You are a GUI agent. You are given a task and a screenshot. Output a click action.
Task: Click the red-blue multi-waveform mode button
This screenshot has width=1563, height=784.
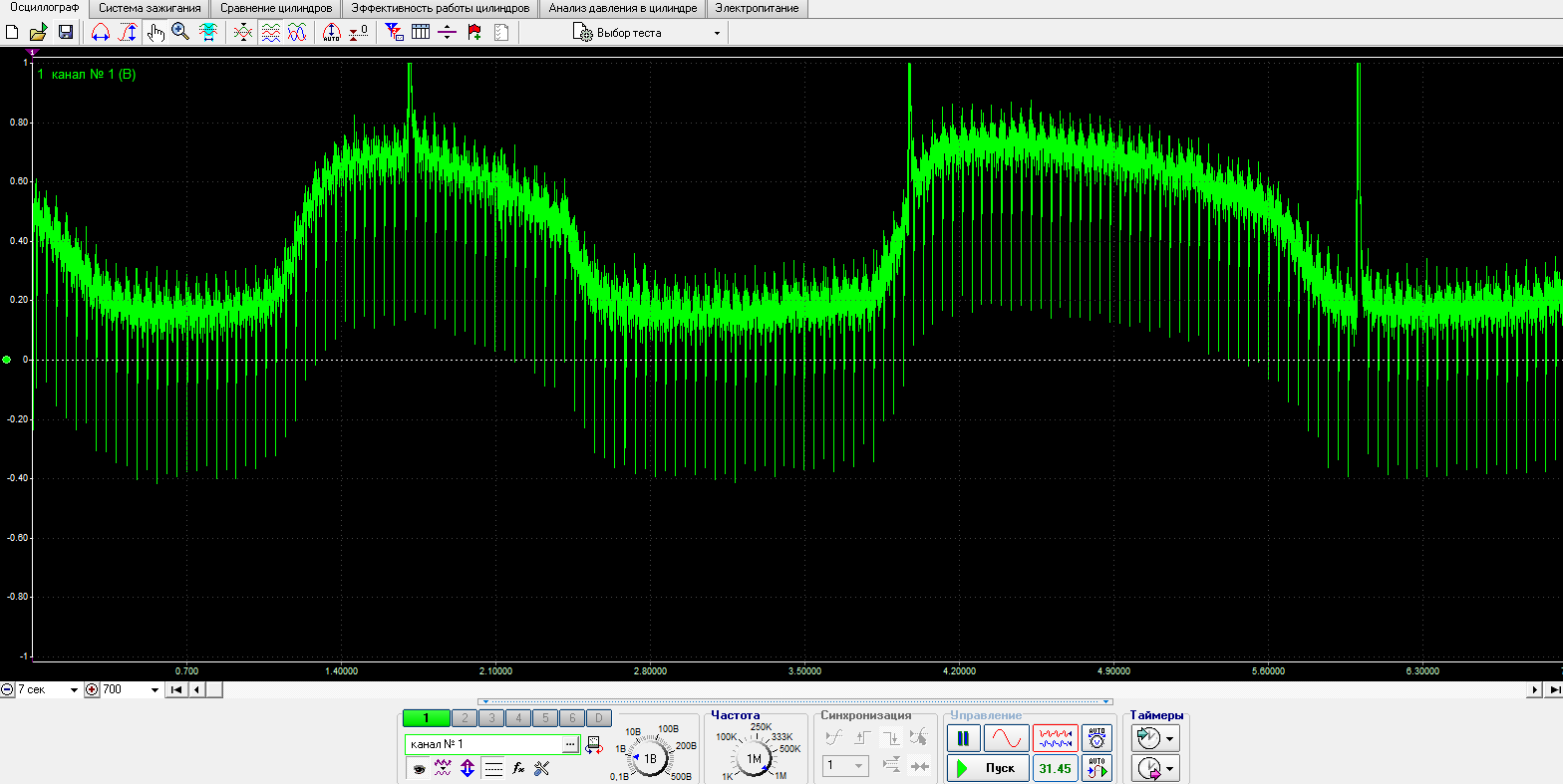(1055, 738)
